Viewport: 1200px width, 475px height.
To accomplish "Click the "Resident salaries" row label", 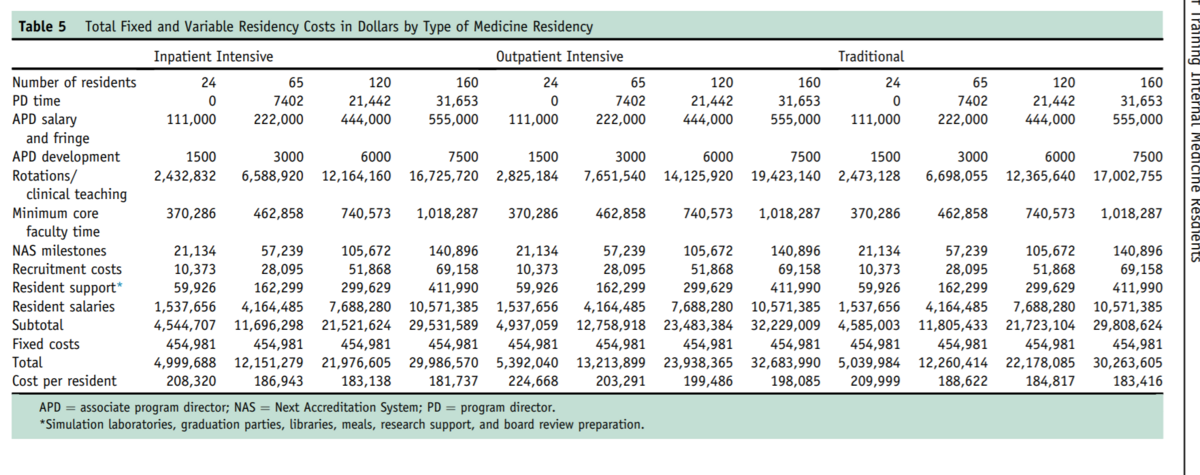I will [64, 306].
